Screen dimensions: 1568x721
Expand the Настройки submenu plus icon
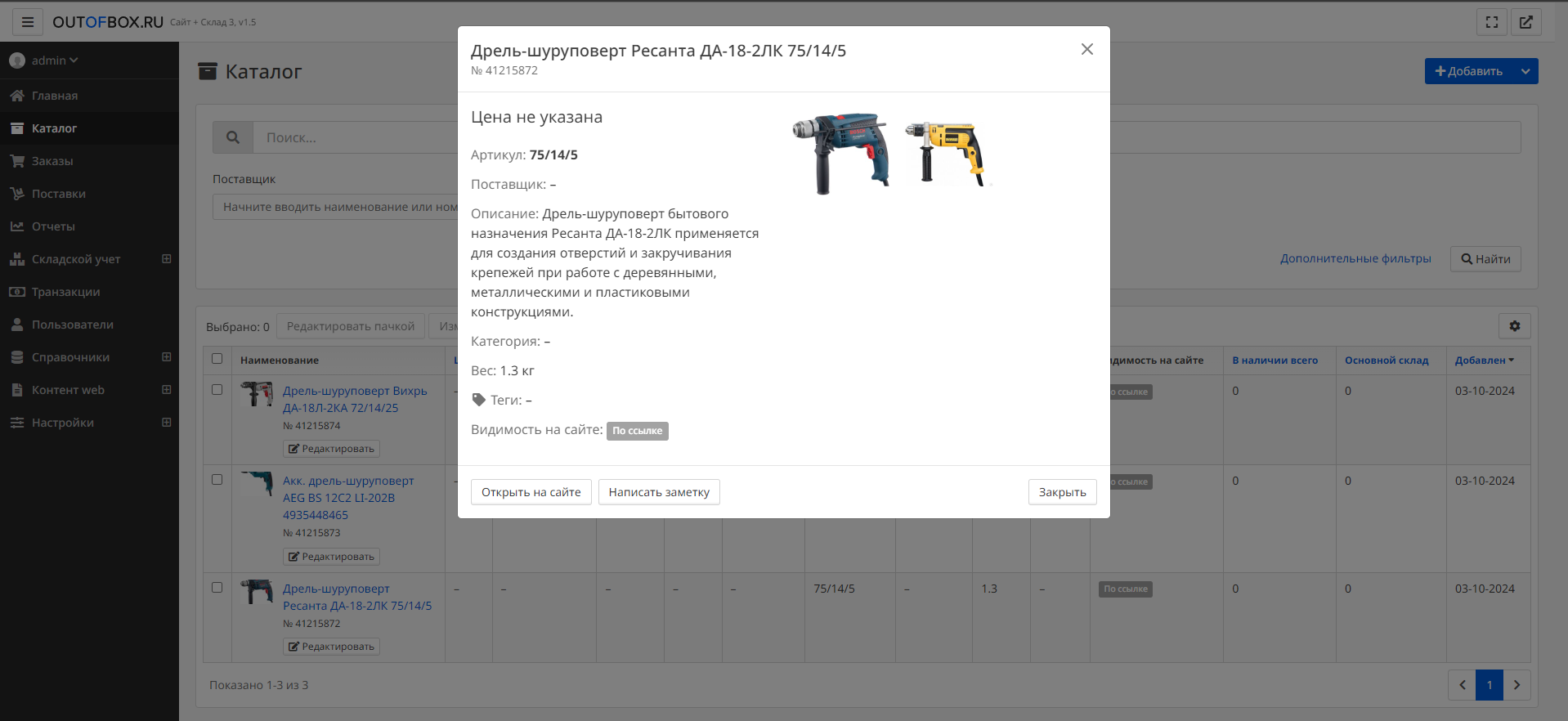pyautogui.click(x=167, y=423)
